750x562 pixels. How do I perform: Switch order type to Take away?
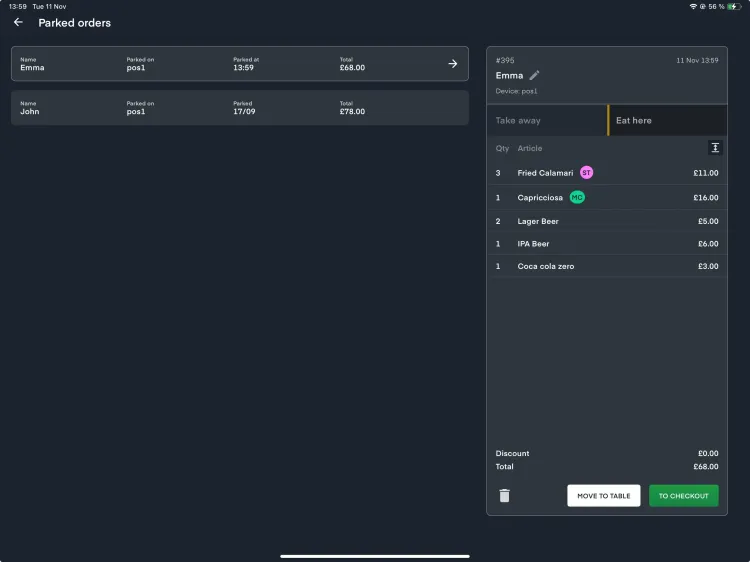pyautogui.click(x=547, y=120)
